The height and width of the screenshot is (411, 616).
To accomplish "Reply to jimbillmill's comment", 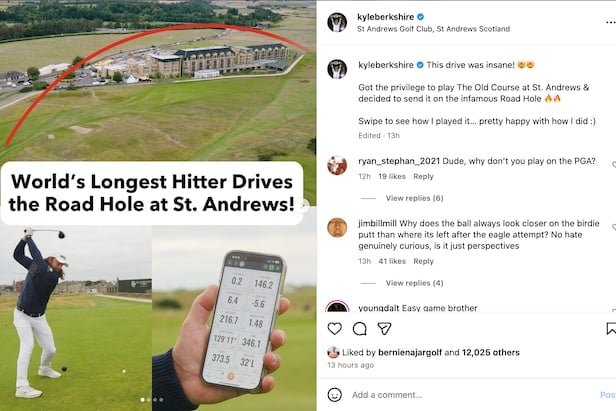I will point(423,261).
